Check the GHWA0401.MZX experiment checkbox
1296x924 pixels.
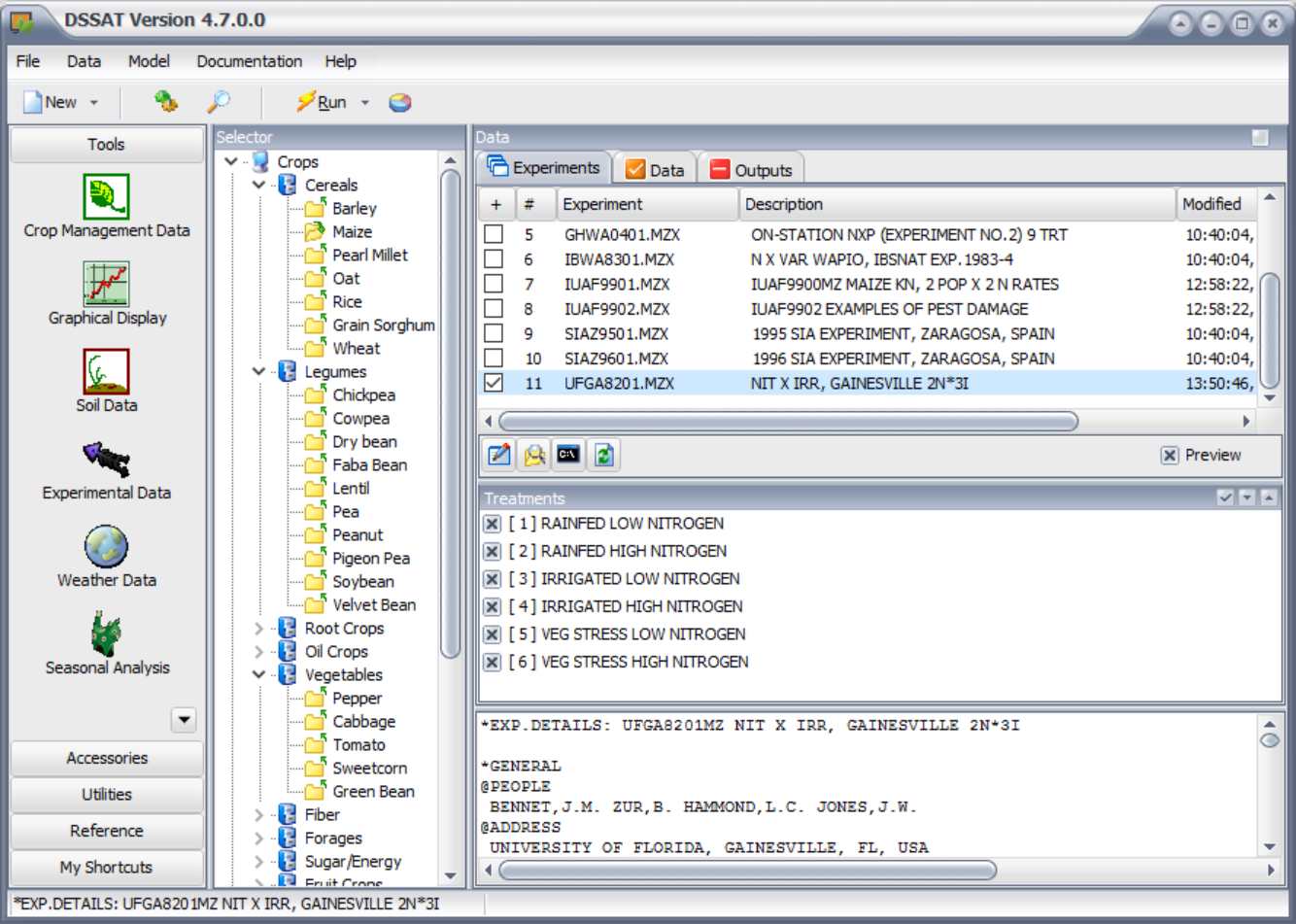tap(494, 234)
